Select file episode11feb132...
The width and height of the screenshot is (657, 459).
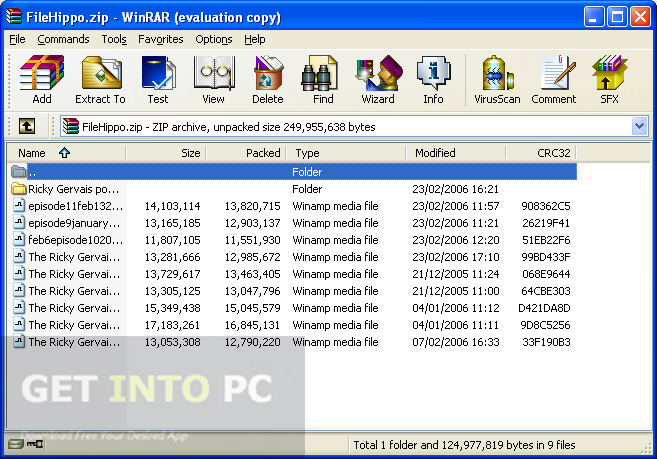click(x=68, y=206)
